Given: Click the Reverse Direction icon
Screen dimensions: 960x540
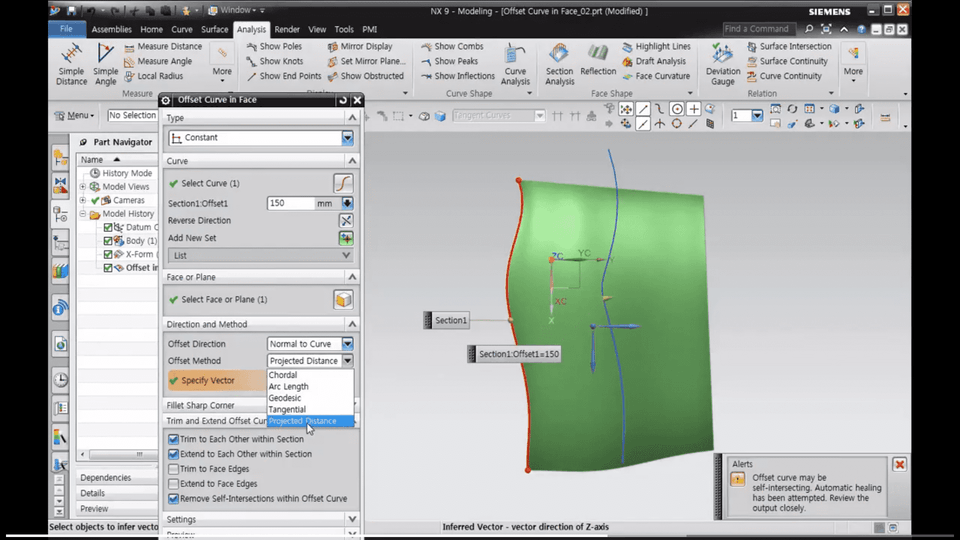Looking at the screenshot, I should tap(346, 220).
